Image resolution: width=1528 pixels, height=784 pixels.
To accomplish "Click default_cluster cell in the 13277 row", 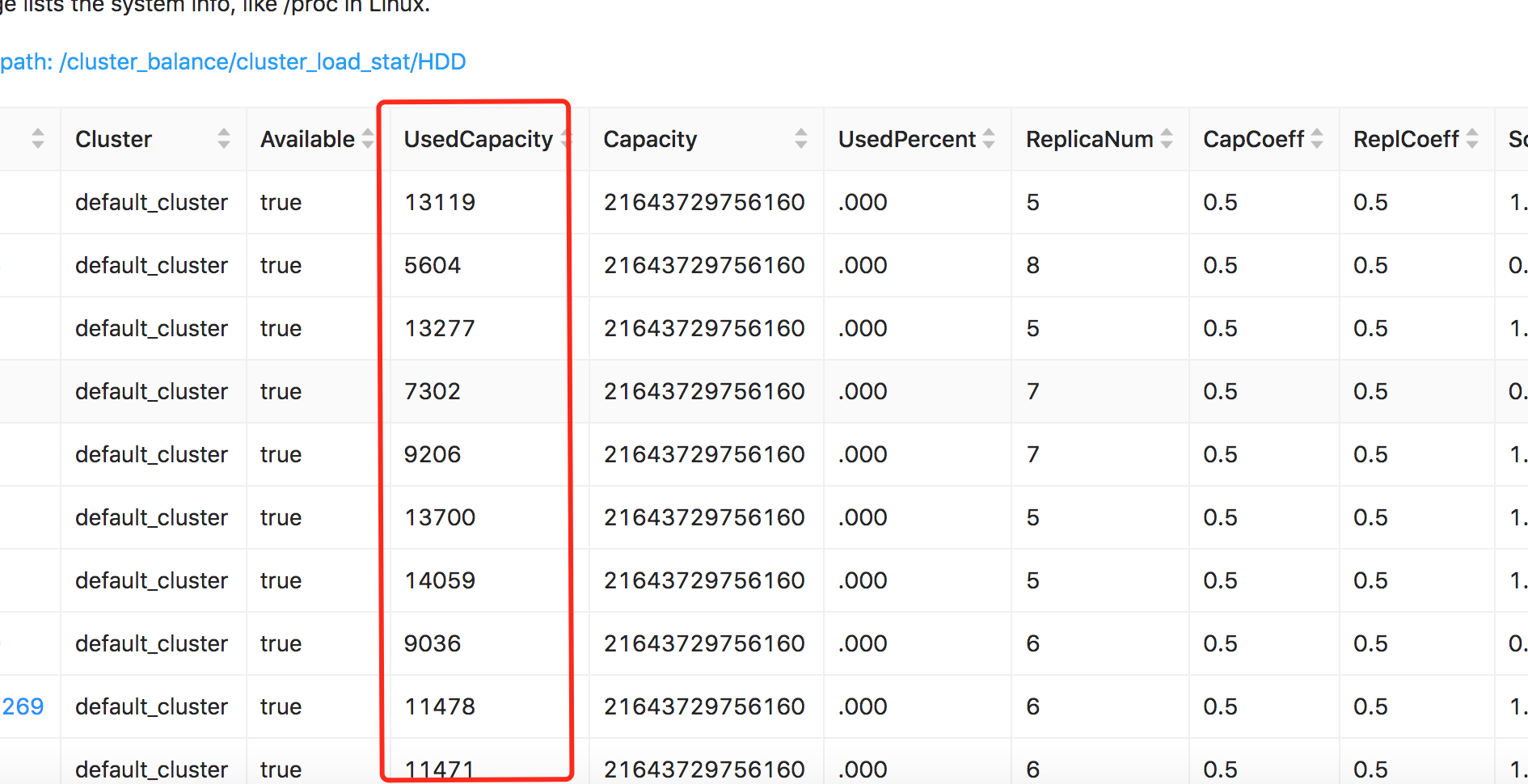I will tap(151, 328).
